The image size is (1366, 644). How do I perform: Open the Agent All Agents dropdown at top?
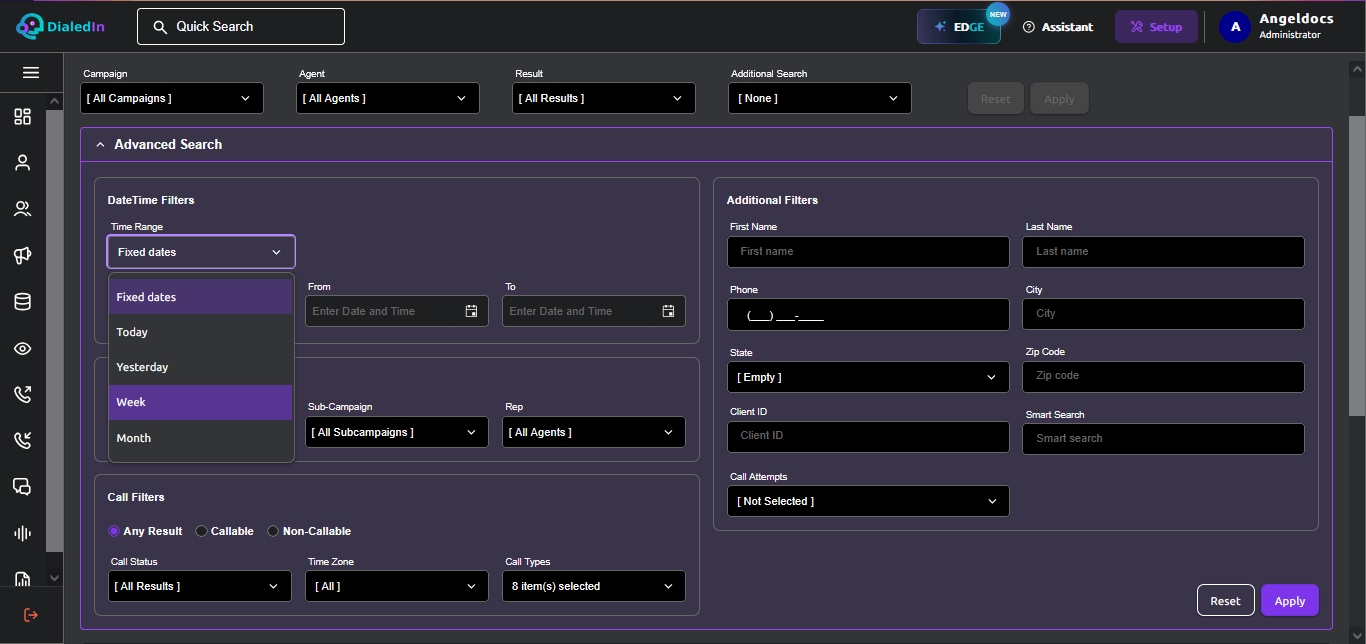(388, 98)
